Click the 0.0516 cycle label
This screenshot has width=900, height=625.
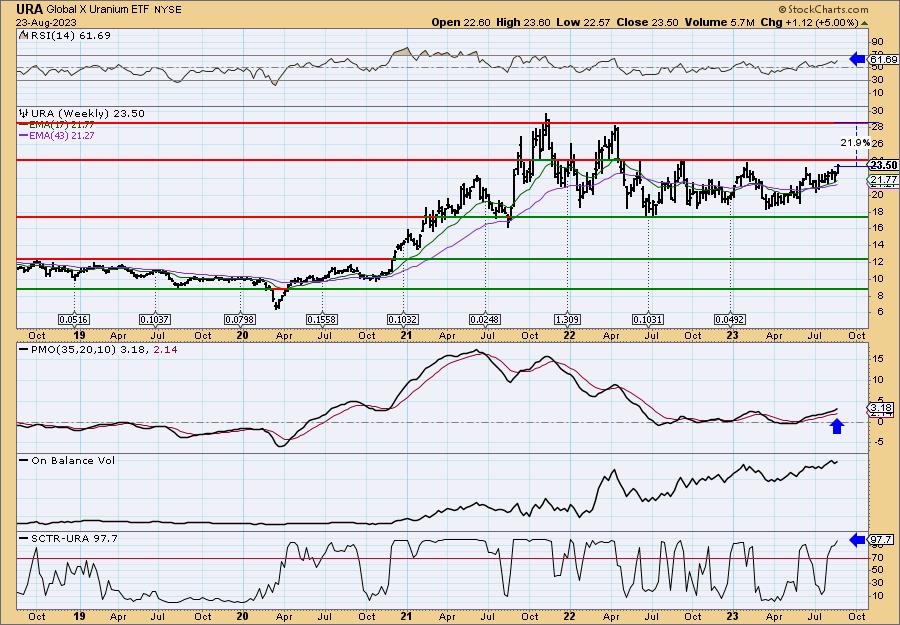(x=75, y=319)
